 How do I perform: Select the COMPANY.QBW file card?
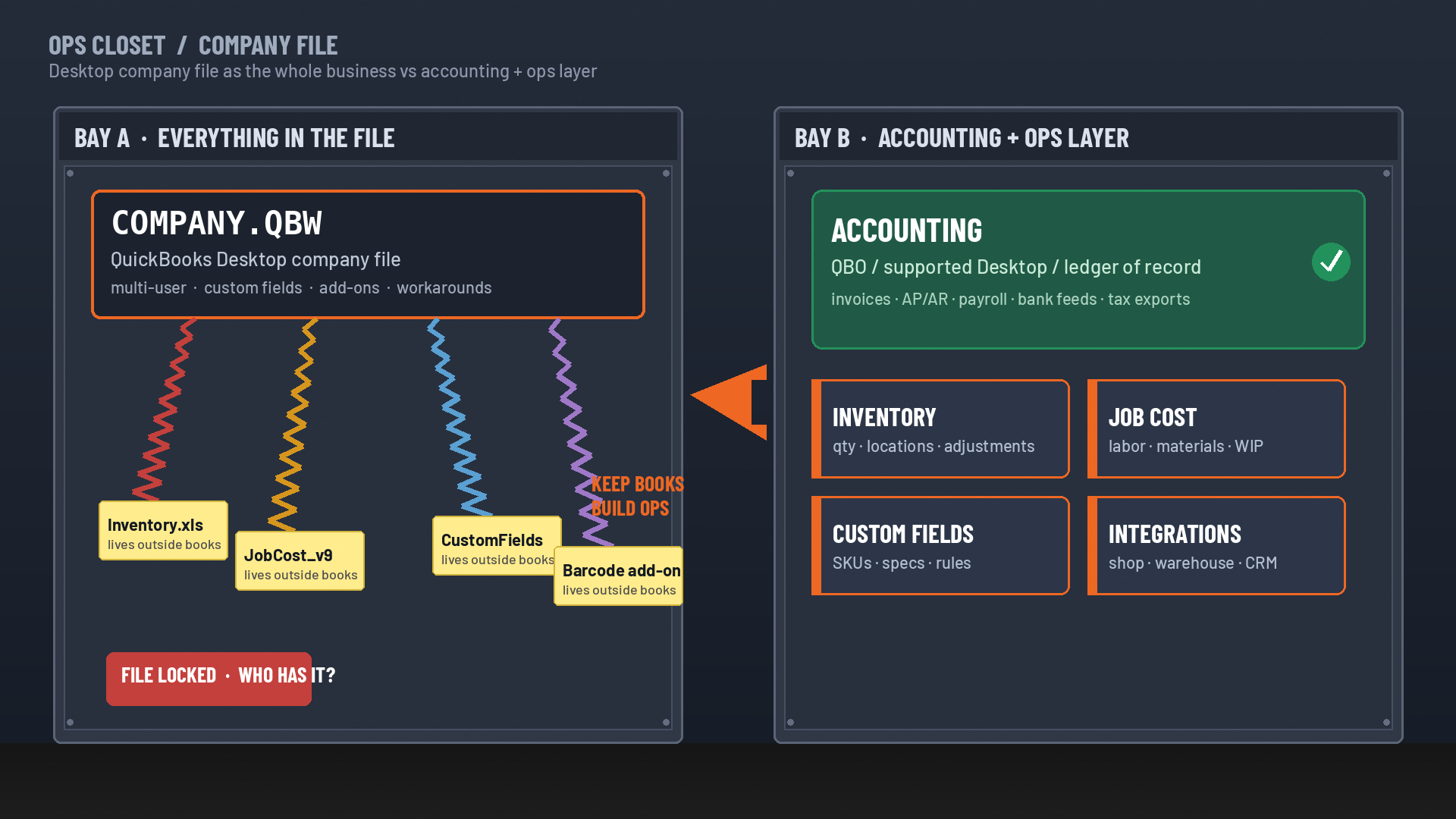tap(368, 254)
